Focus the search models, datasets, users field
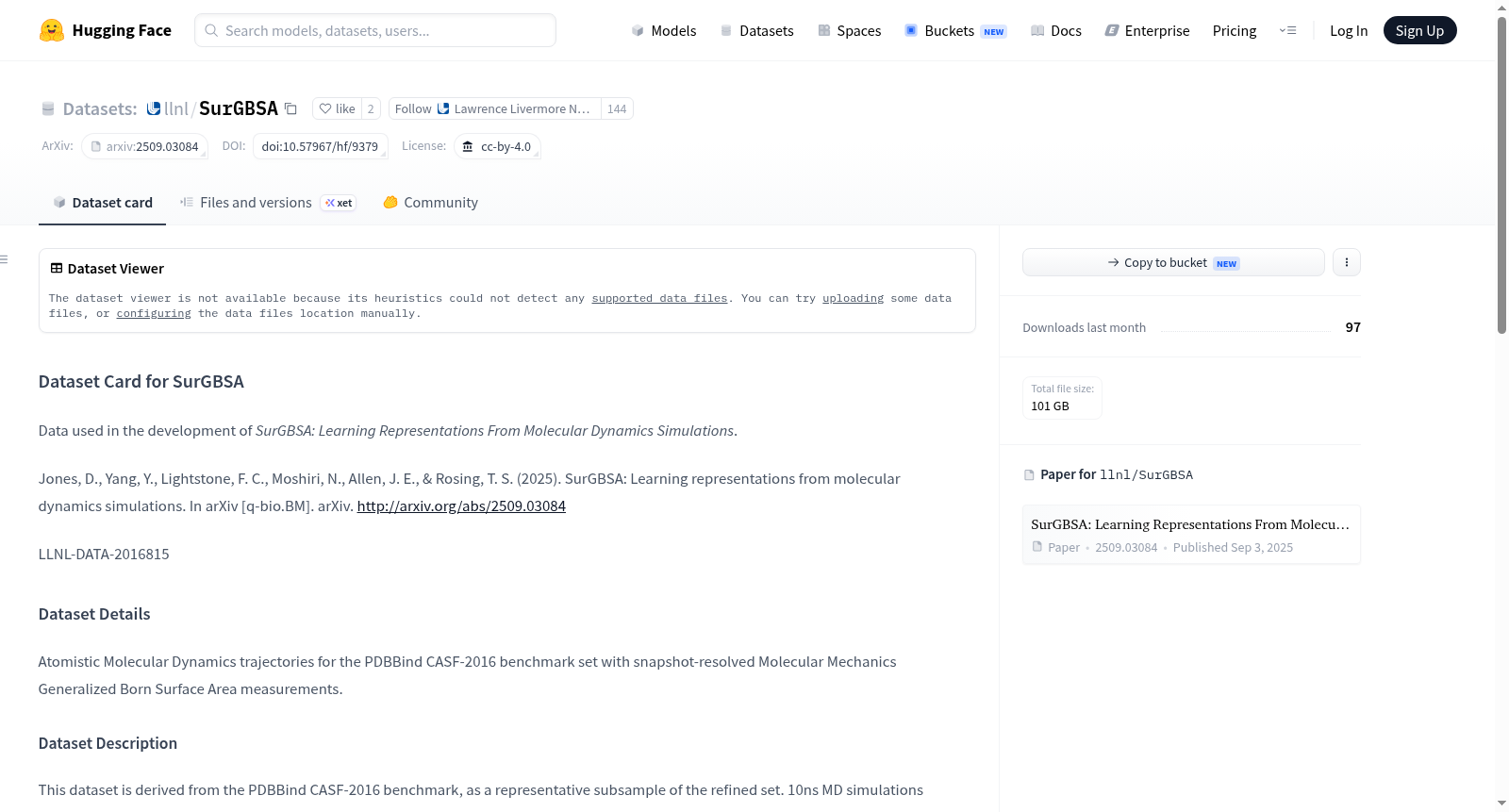 point(375,30)
